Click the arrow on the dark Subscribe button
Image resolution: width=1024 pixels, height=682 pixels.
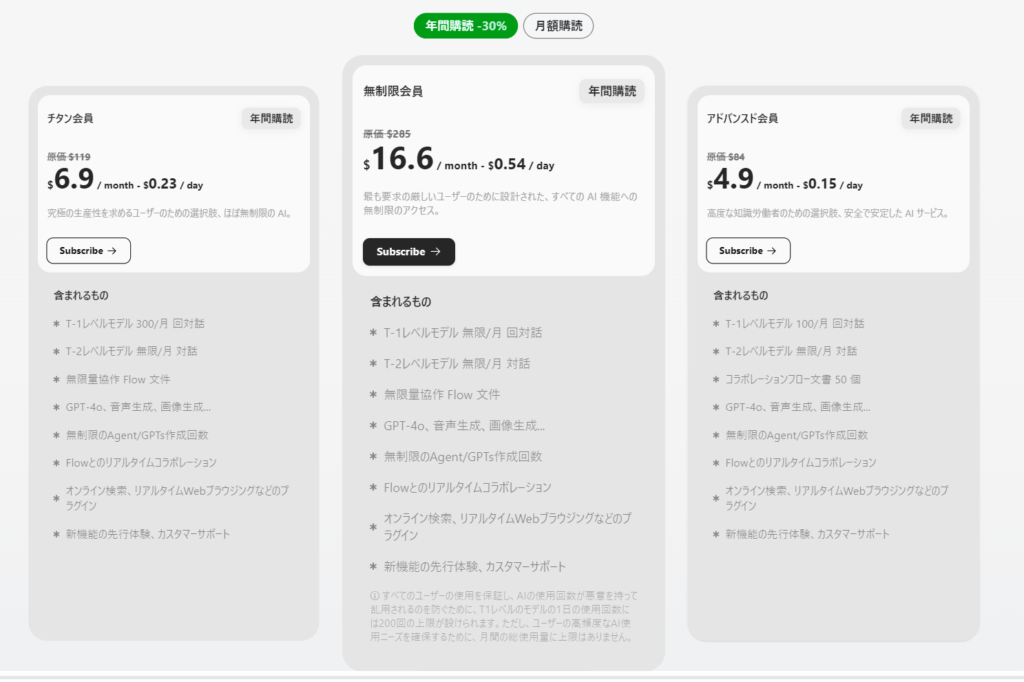[x=435, y=252]
